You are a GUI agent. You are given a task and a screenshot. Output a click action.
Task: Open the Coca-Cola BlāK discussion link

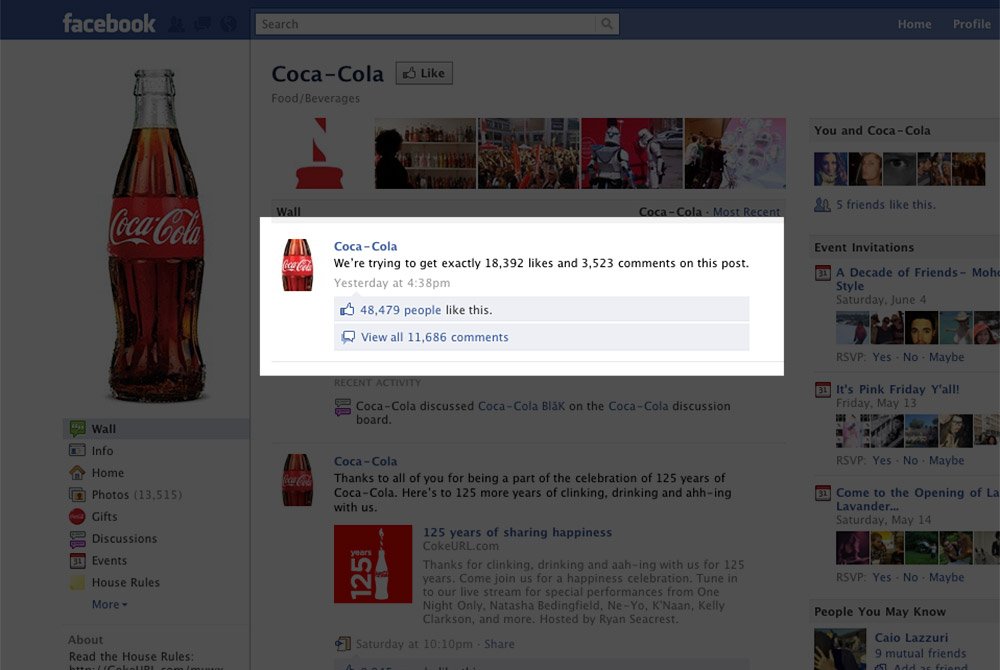point(521,406)
